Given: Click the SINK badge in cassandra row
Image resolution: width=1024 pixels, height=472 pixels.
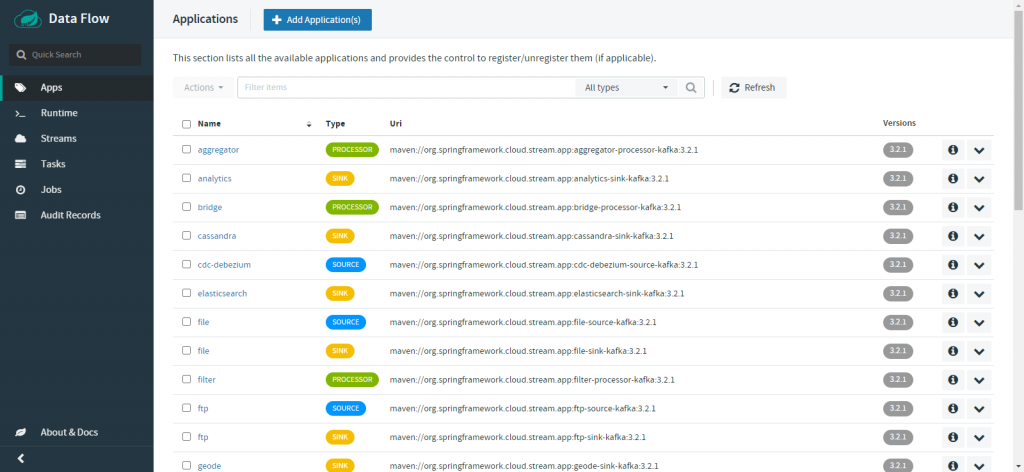Looking at the screenshot, I should [340, 236].
